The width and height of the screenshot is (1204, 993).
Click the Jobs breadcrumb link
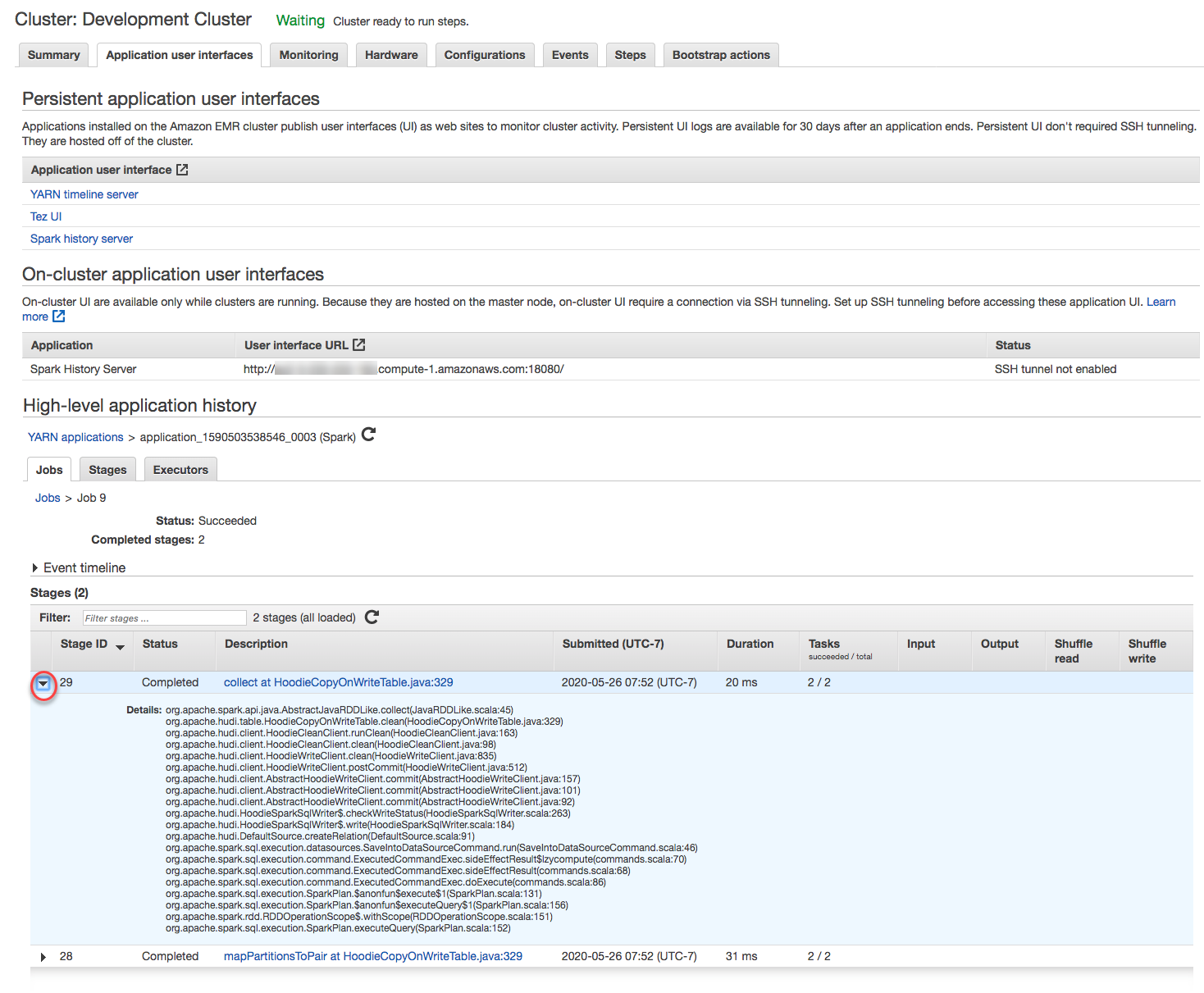[x=48, y=498]
